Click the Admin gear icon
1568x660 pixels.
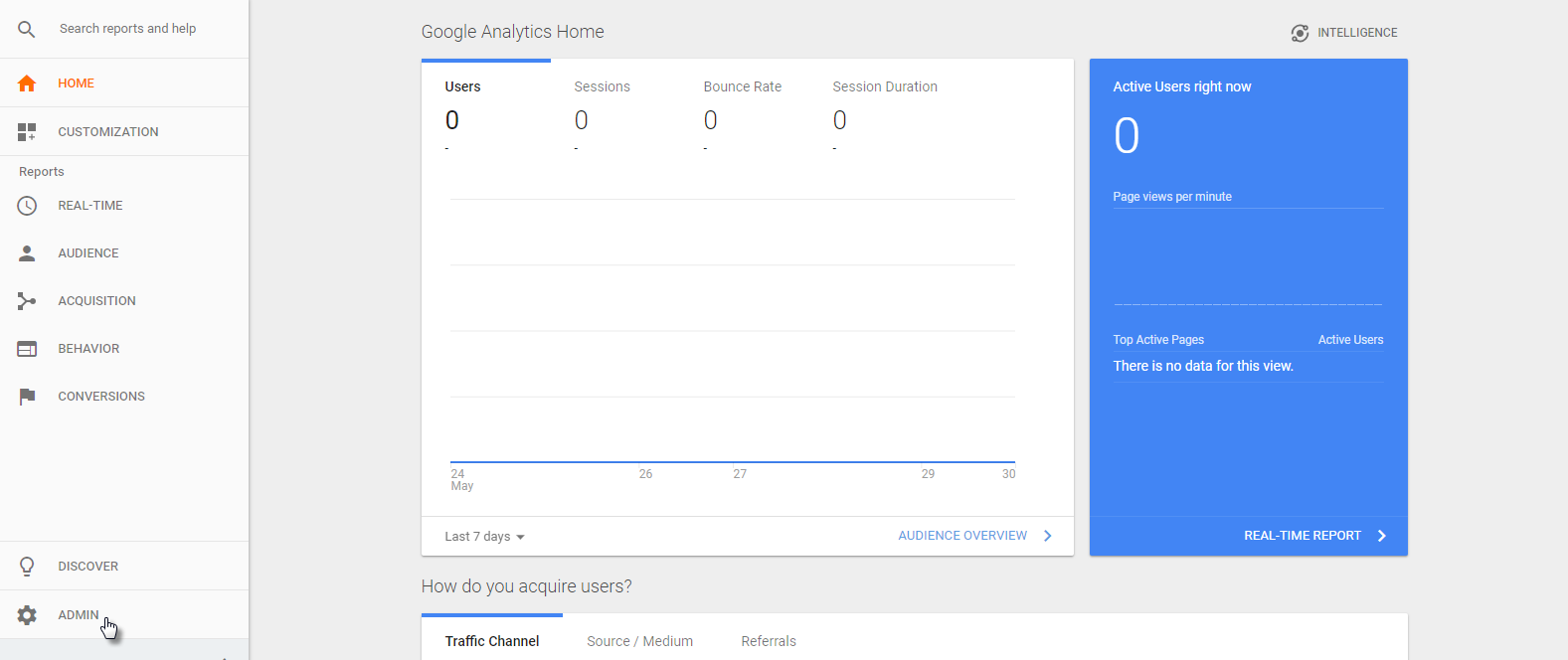(27, 615)
